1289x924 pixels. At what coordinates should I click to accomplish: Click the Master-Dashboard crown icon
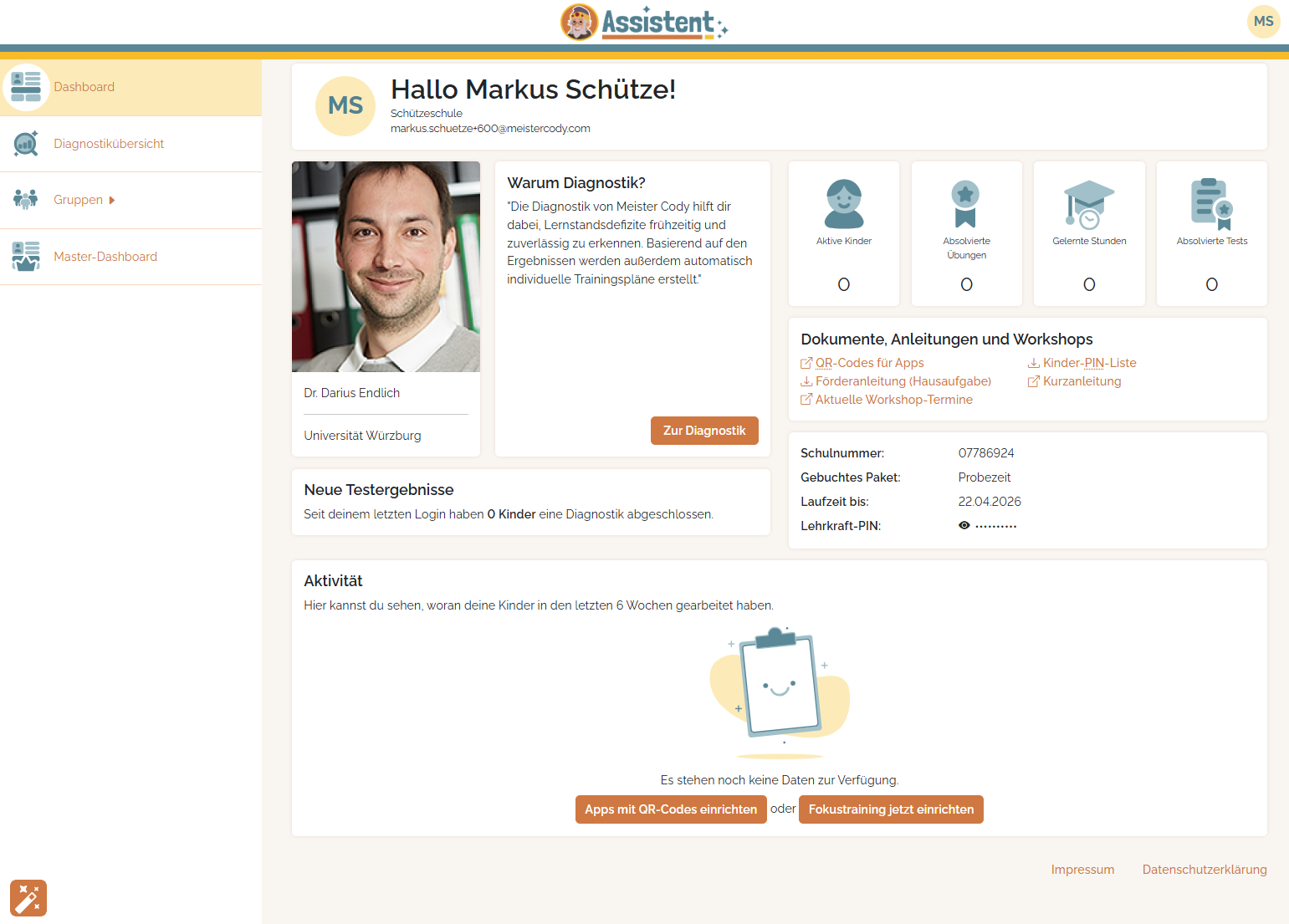(26, 257)
